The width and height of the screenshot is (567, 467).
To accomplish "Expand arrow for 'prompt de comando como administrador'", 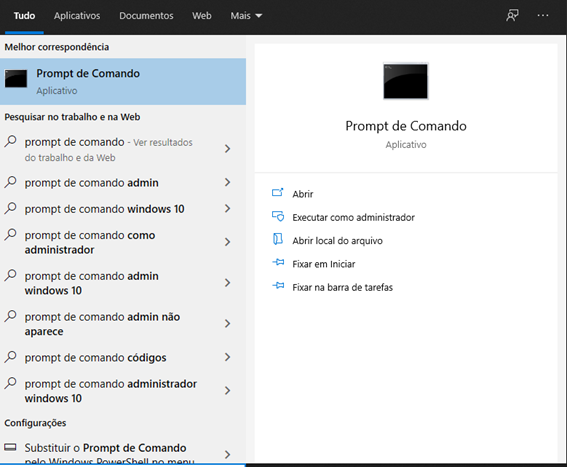I will (227, 242).
